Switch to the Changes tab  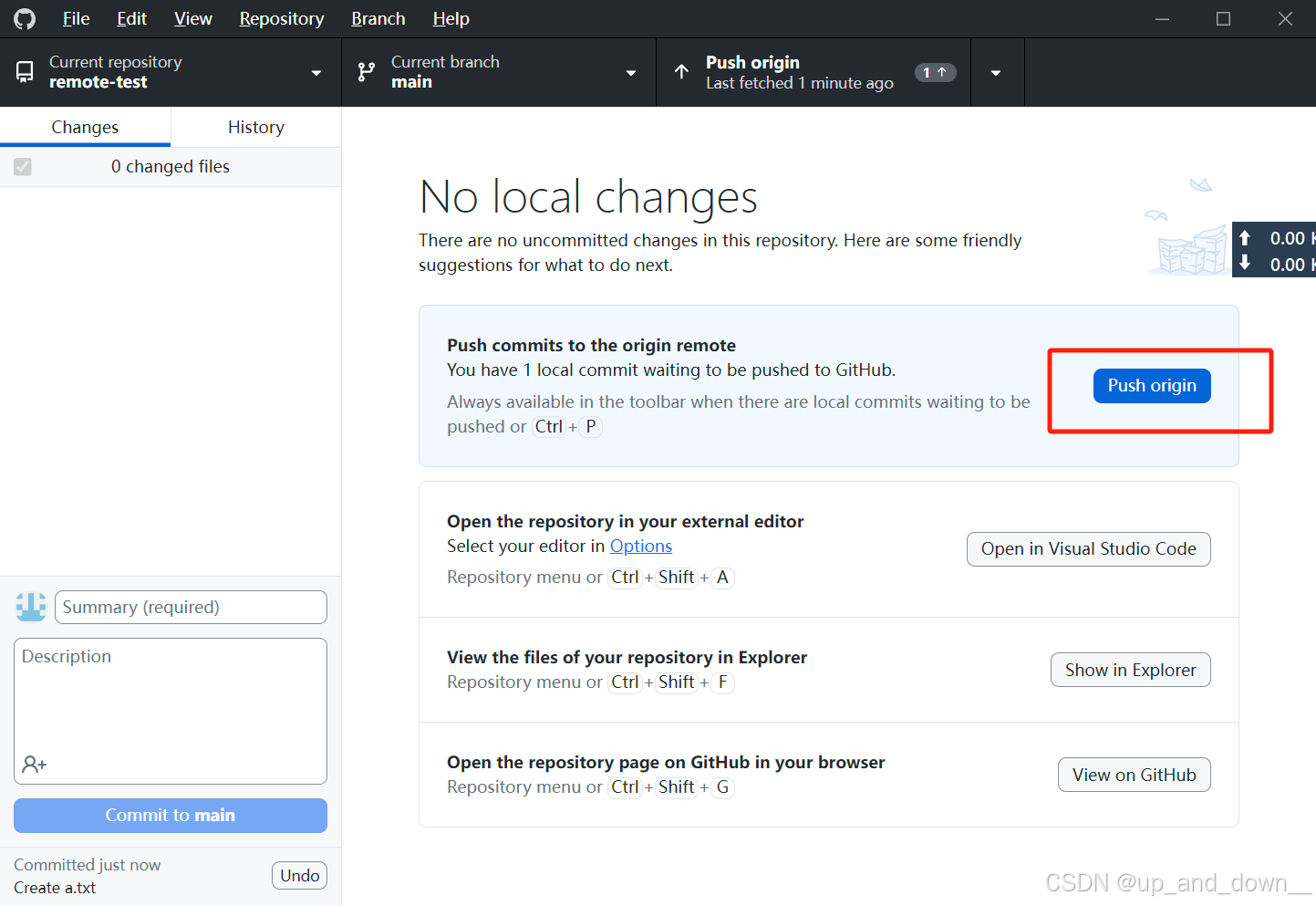(x=85, y=127)
